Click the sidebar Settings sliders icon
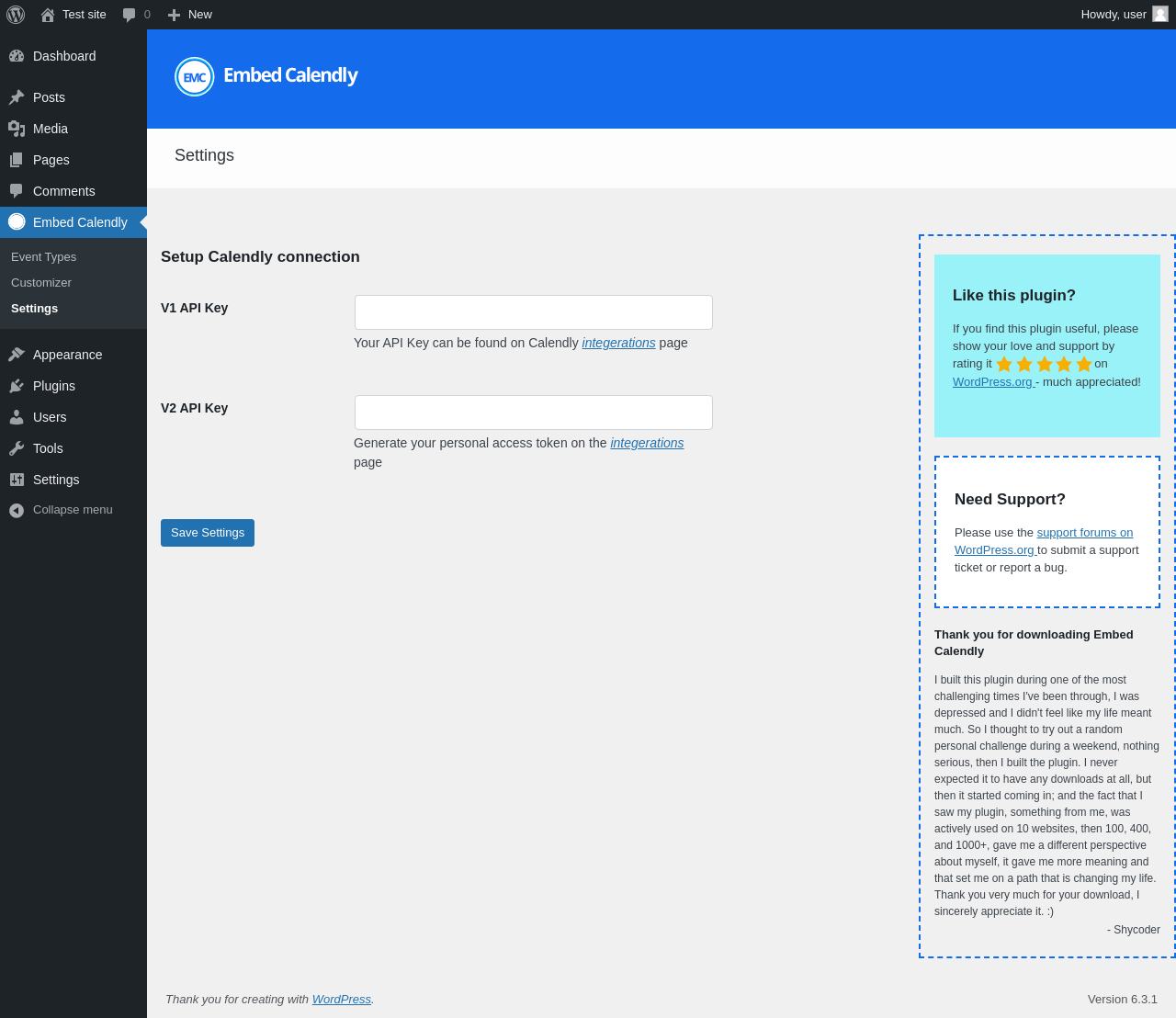The height and width of the screenshot is (1018, 1176). [17, 480]
